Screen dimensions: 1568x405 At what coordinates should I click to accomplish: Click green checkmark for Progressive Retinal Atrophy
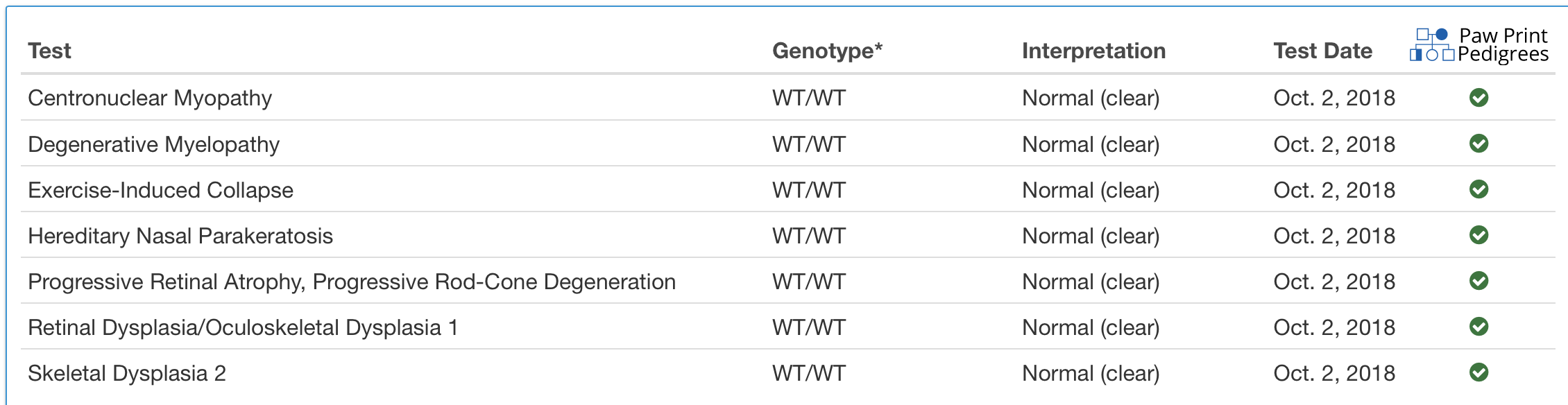(x=1478, y=281)
